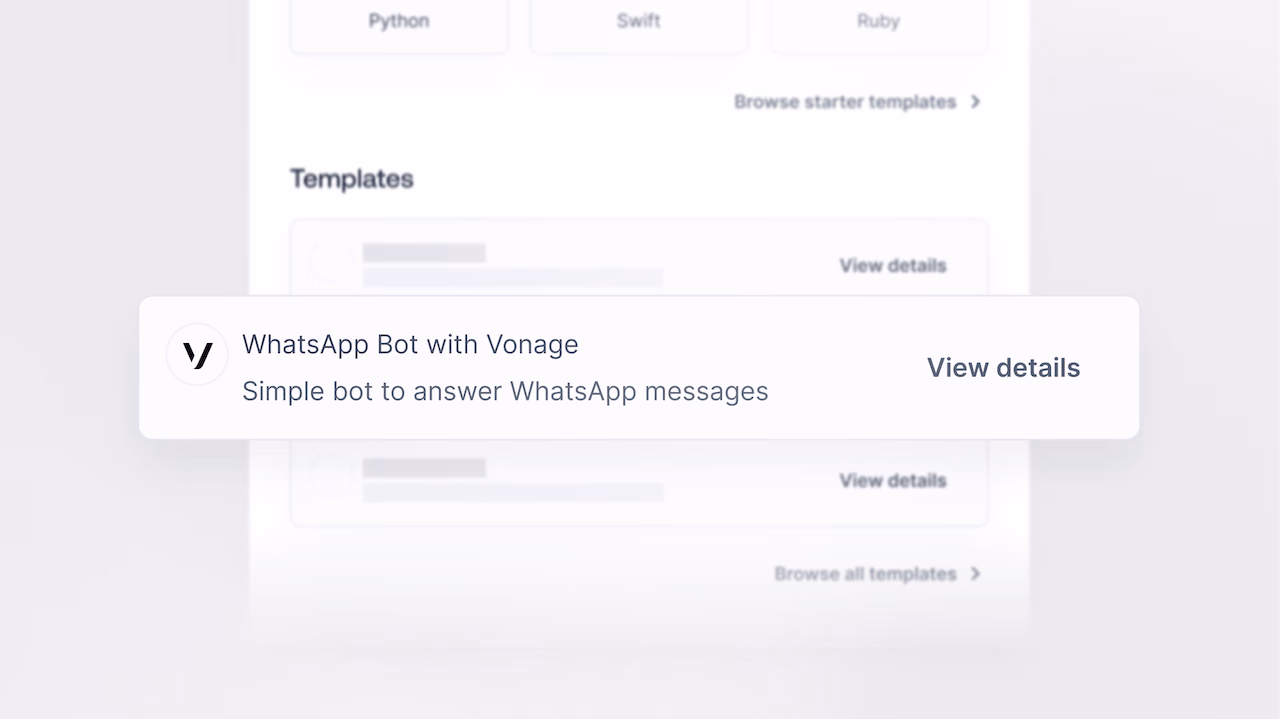Click the WhatsApp Bot with Vonage title

[x=410, y=344]
